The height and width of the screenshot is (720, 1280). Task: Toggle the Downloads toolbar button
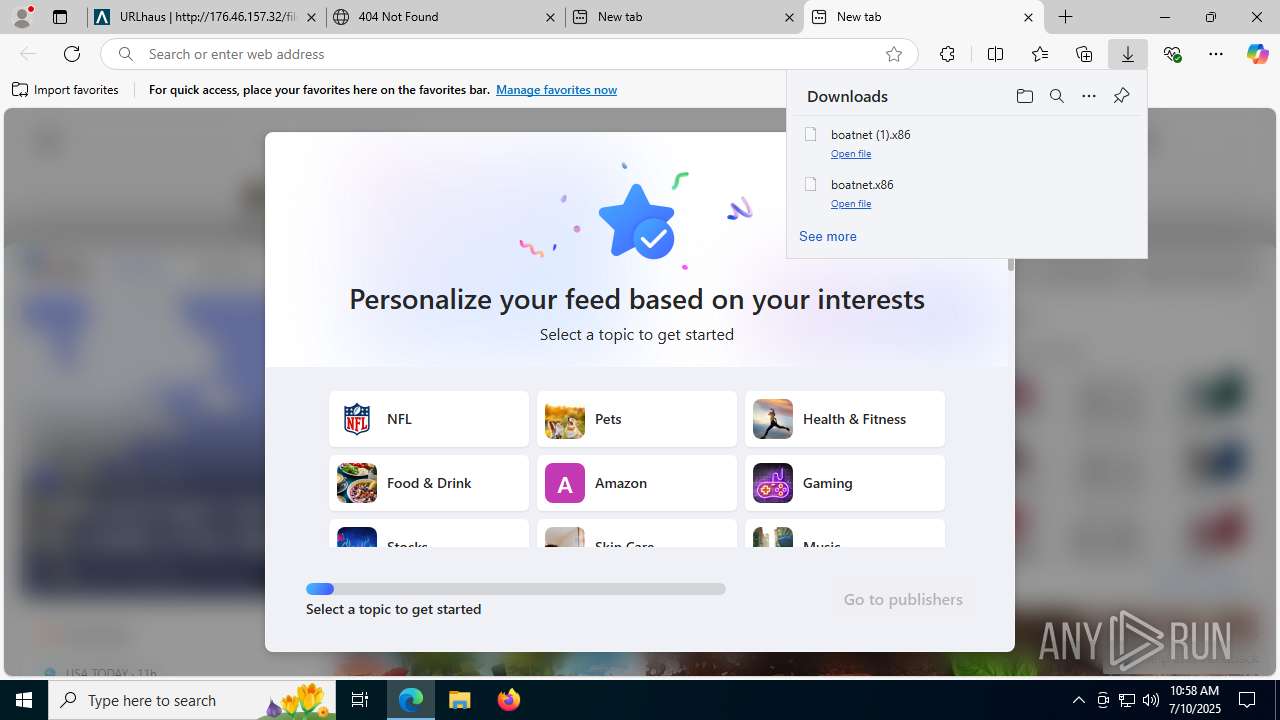tap(1128, 54)
